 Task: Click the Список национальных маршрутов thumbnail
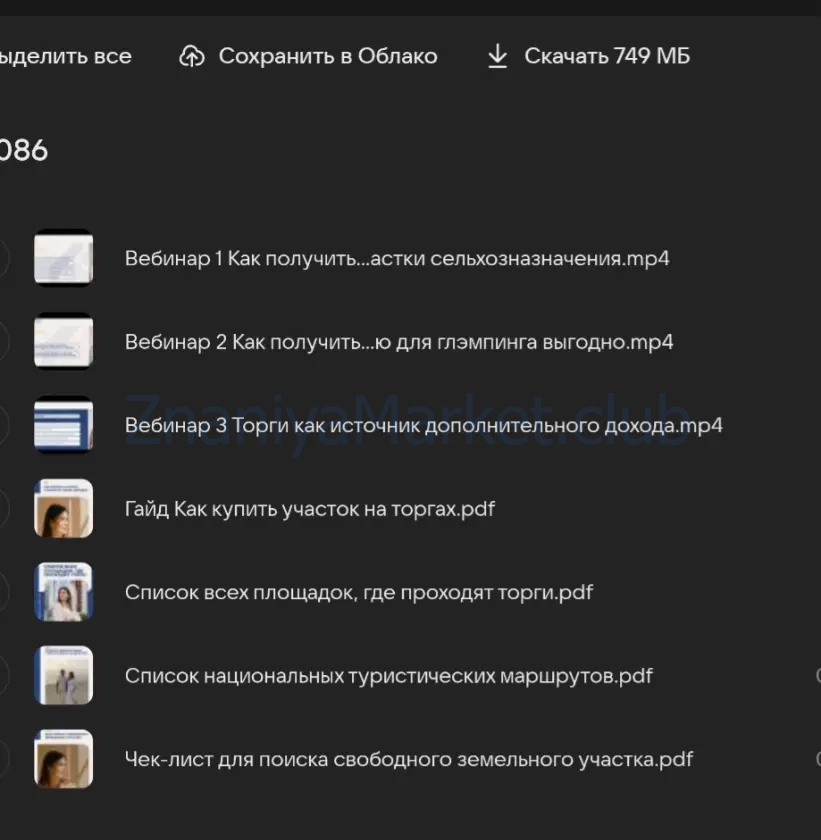pos(64,675)
